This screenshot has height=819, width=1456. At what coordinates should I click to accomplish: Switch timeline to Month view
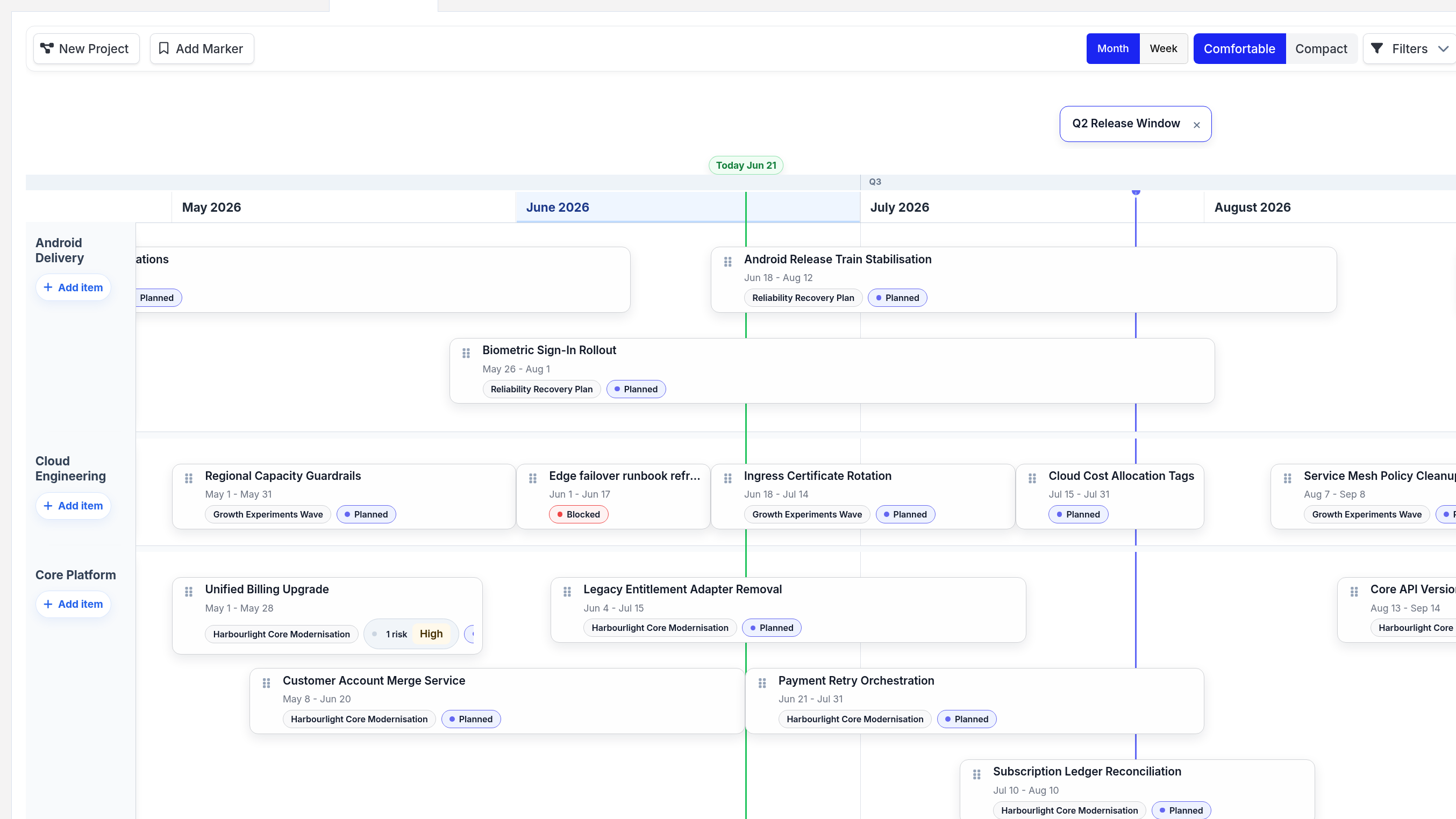pos(1112,48)
